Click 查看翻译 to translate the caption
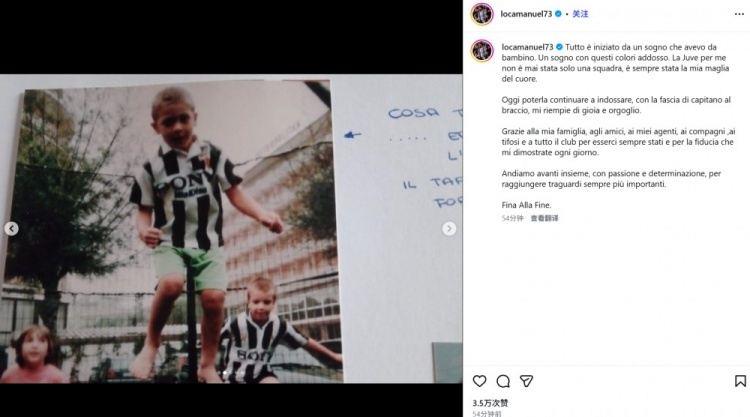The width and height of the screenshot is (750, 417). [x=545, y=218]
